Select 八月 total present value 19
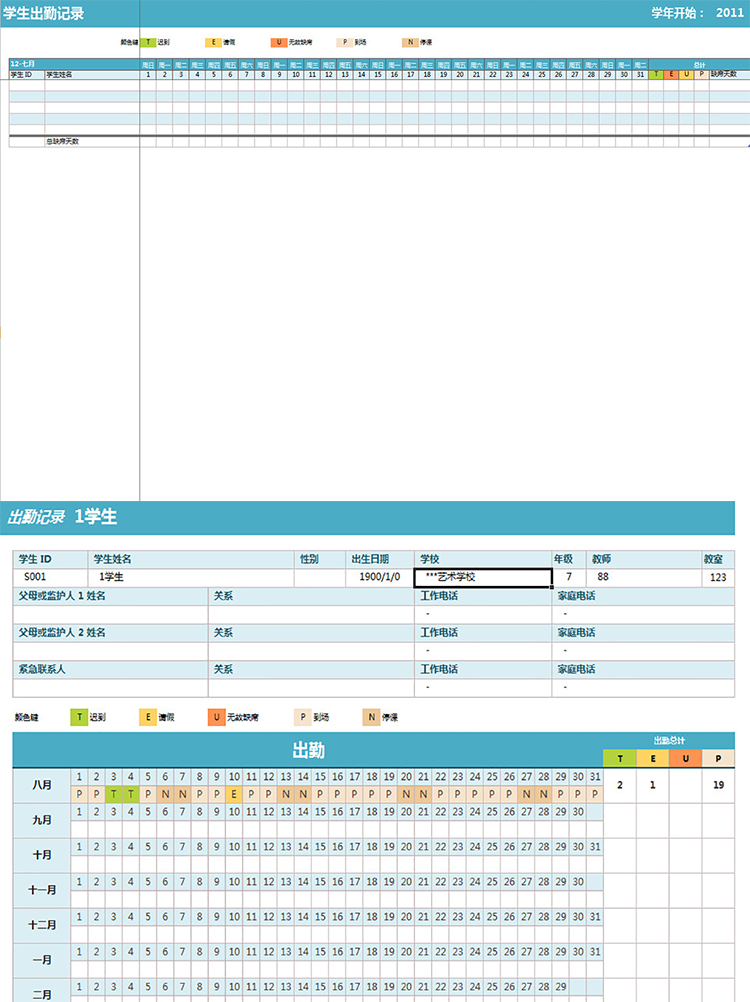This screenshot has width=750, height=1002. coord(718,785)
